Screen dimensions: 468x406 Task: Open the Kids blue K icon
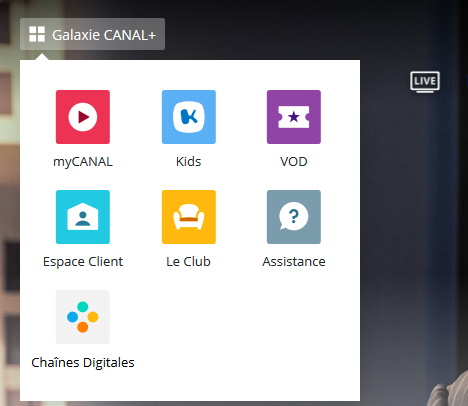189,117
